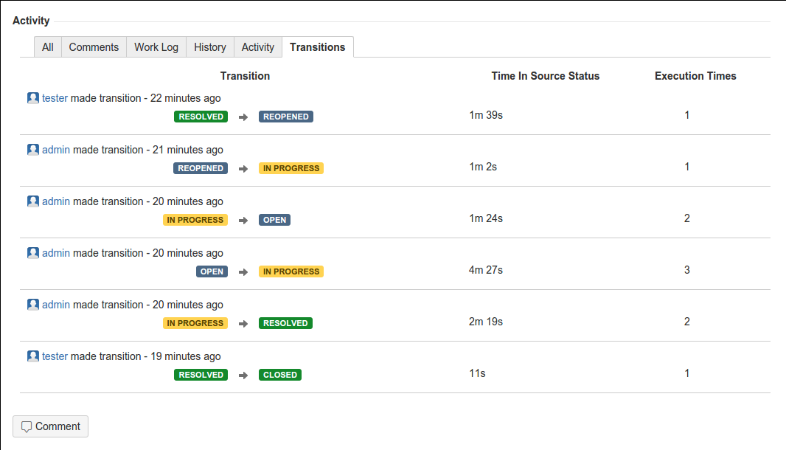Select the Transitions tab

(318, 47)
